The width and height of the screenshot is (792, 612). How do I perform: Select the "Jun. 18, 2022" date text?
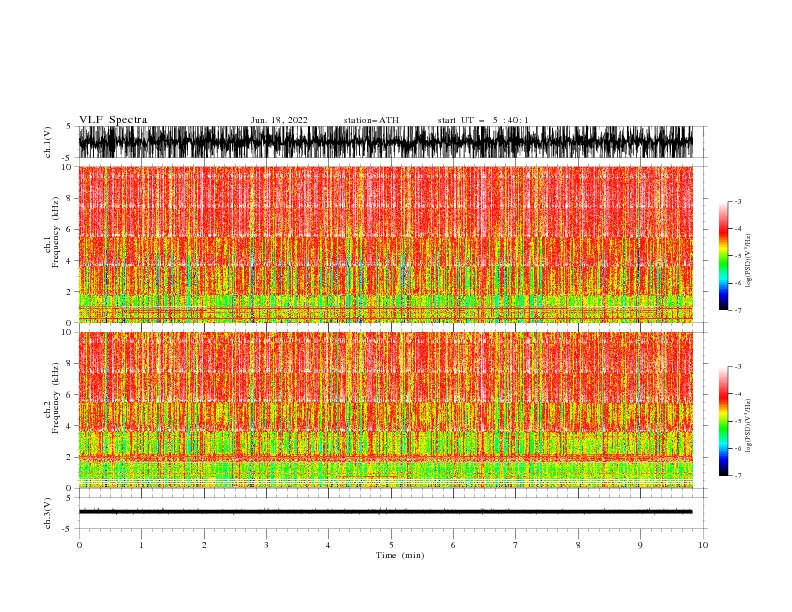pos(279,120)
